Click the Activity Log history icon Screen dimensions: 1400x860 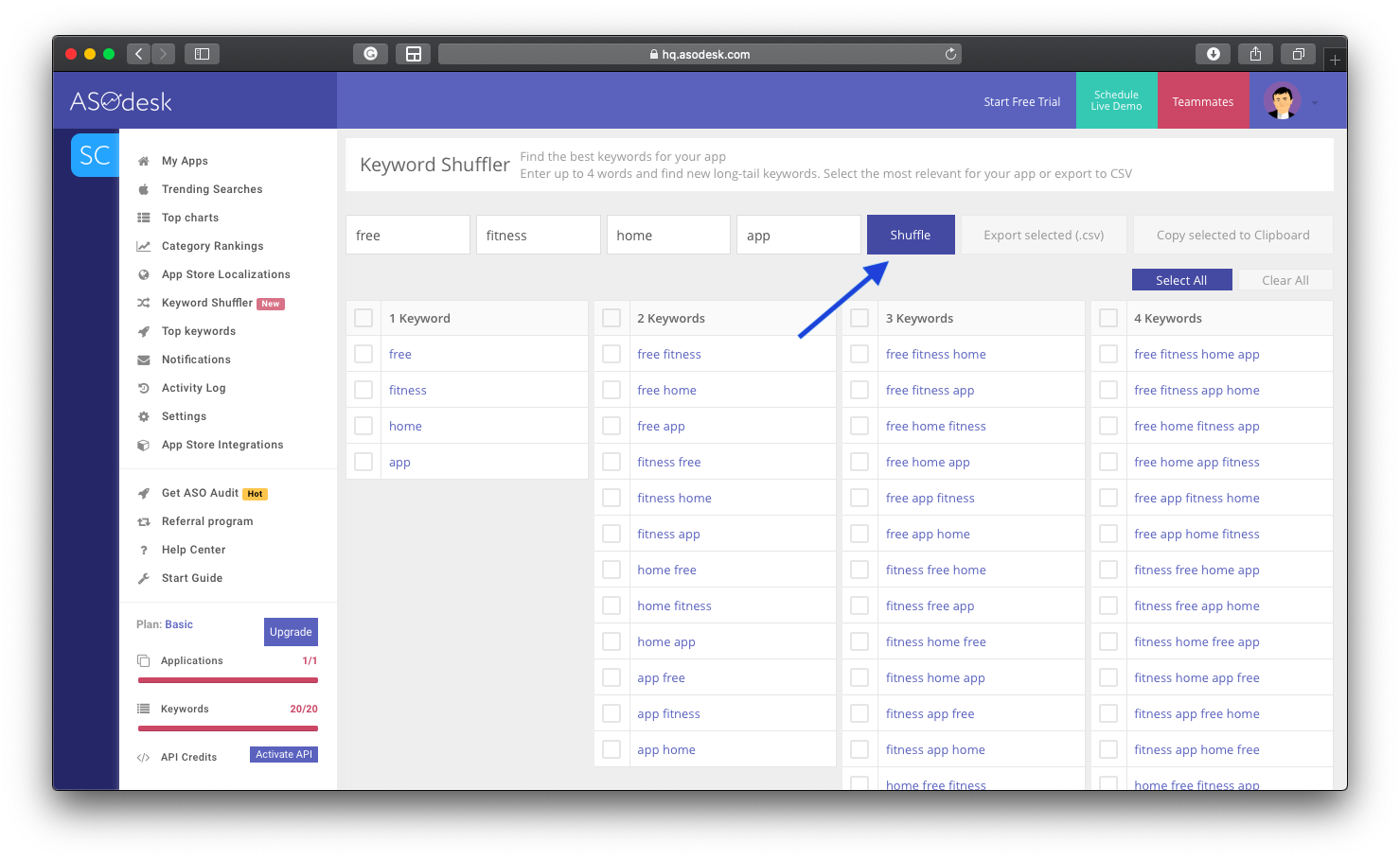click(144, 388)
